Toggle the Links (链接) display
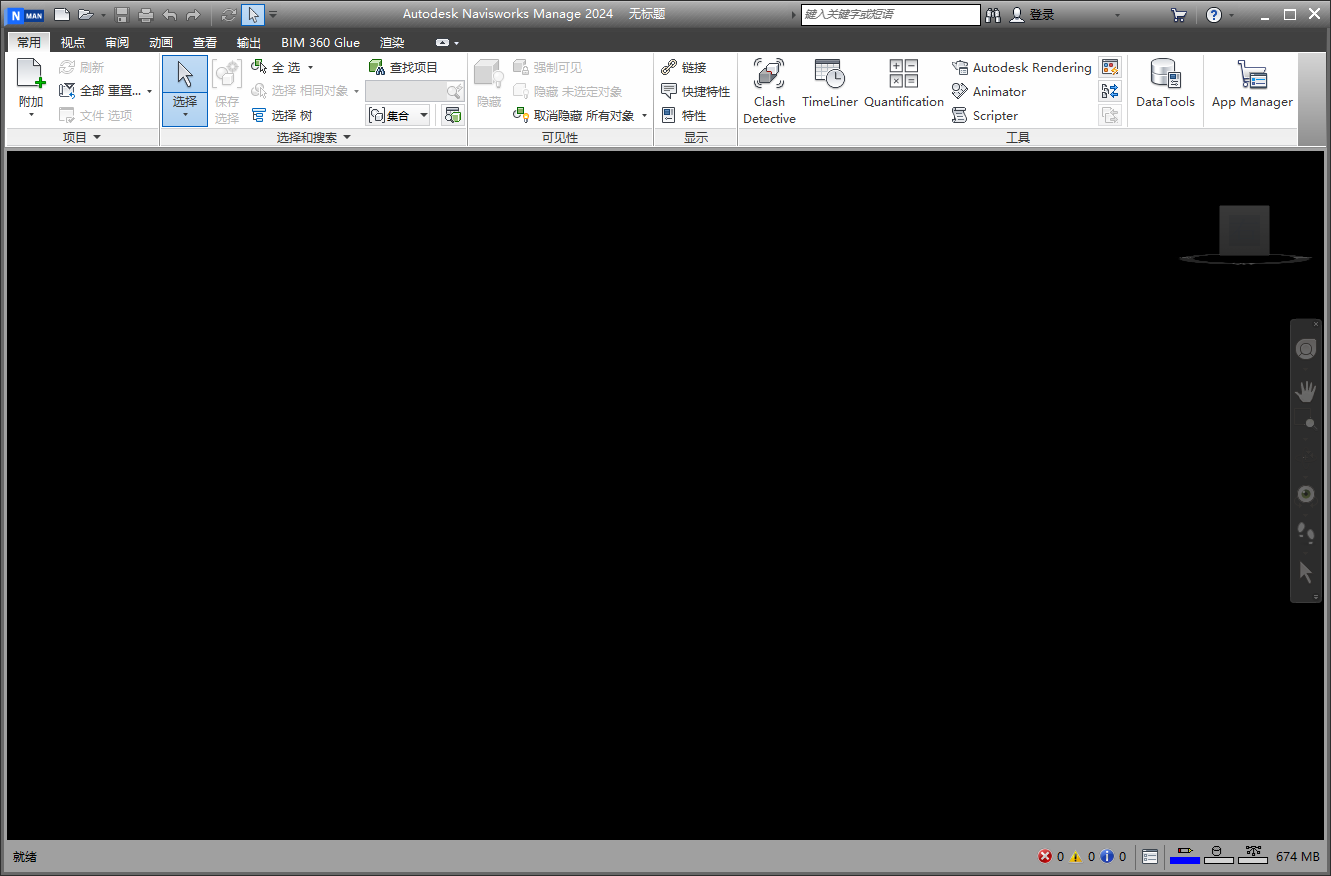 click(684, 67)
